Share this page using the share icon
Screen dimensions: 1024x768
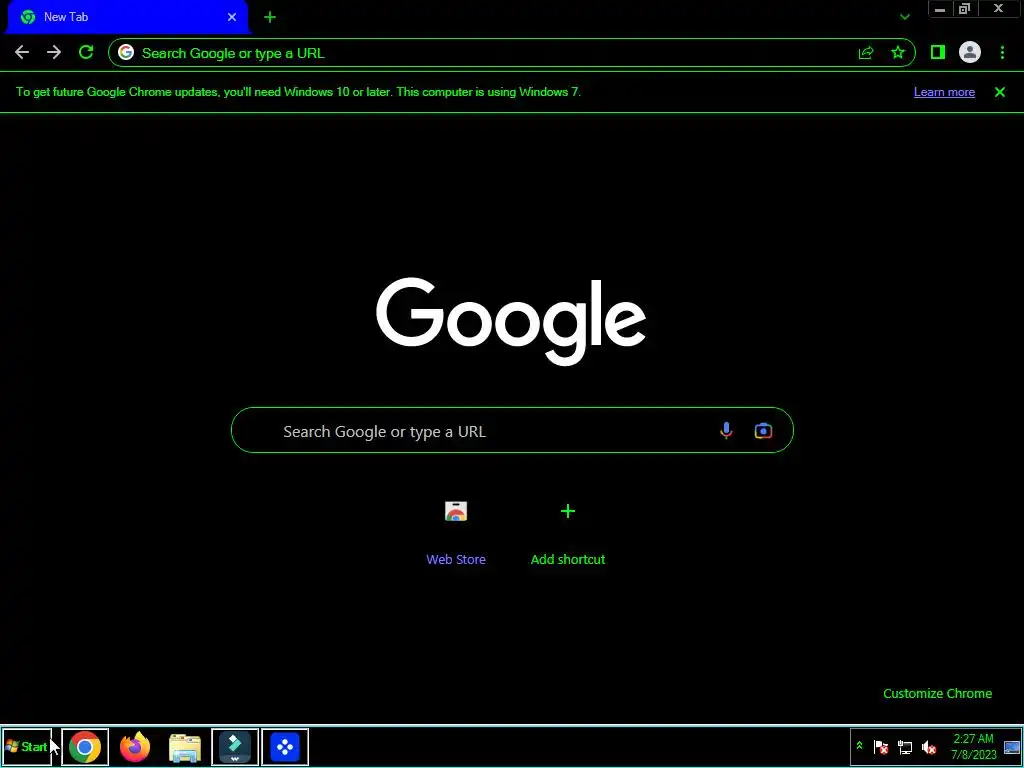[865, 53]
